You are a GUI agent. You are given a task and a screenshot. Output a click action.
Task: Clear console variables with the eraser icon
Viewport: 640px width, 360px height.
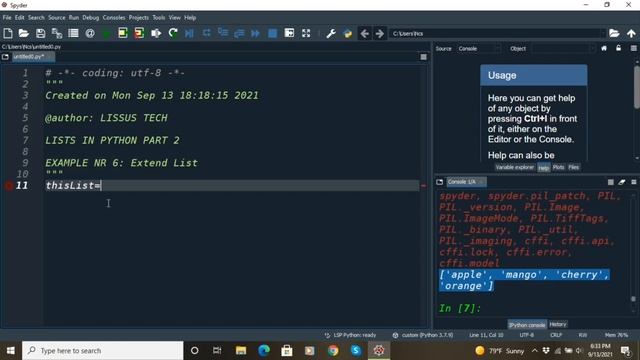click(622, 182)
